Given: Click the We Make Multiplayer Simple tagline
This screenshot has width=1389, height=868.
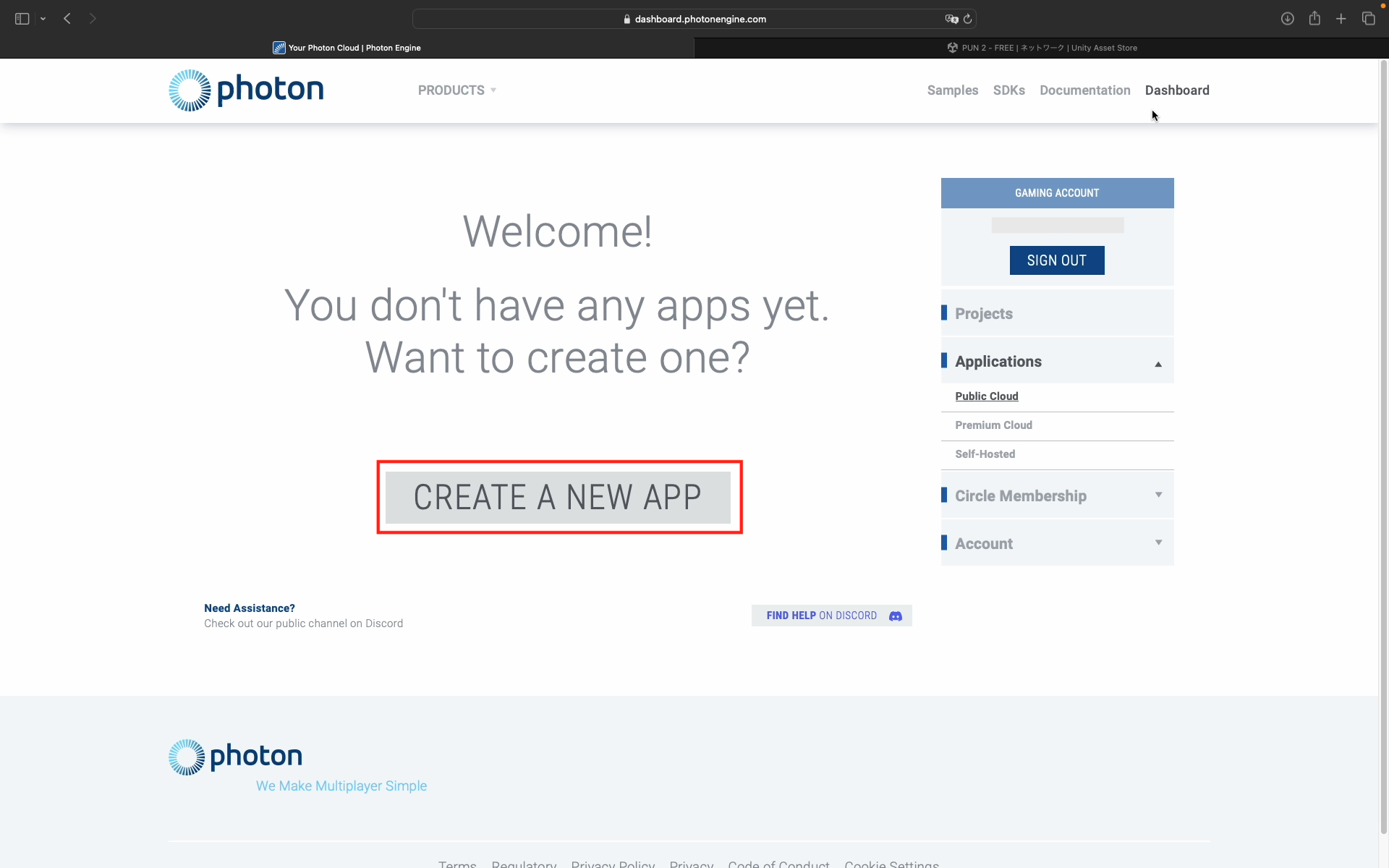Looking at the screenshot, I should click(341, 786).
